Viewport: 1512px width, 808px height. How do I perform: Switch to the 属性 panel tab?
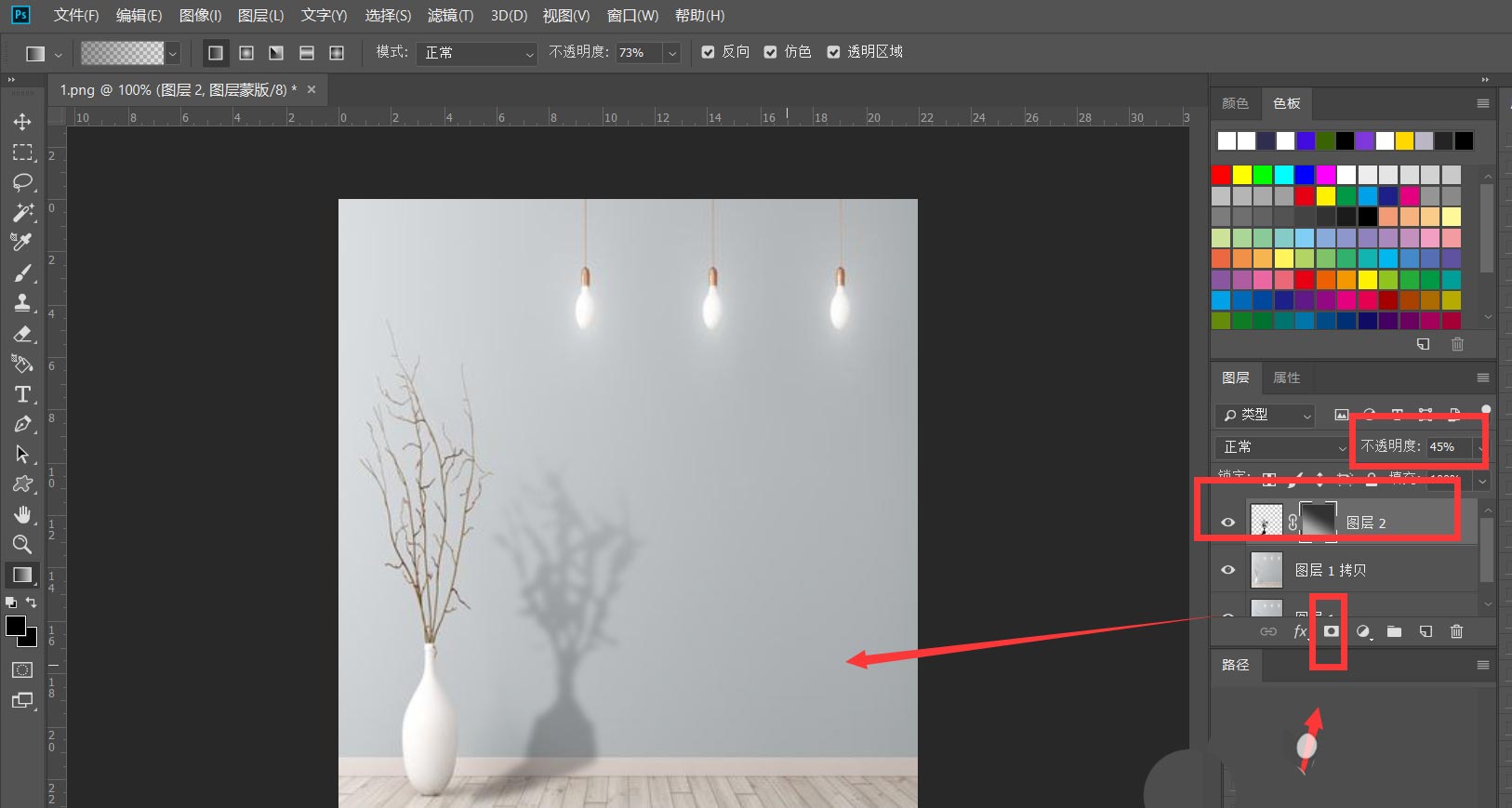pyautogui.click(x=1286, y=378)
